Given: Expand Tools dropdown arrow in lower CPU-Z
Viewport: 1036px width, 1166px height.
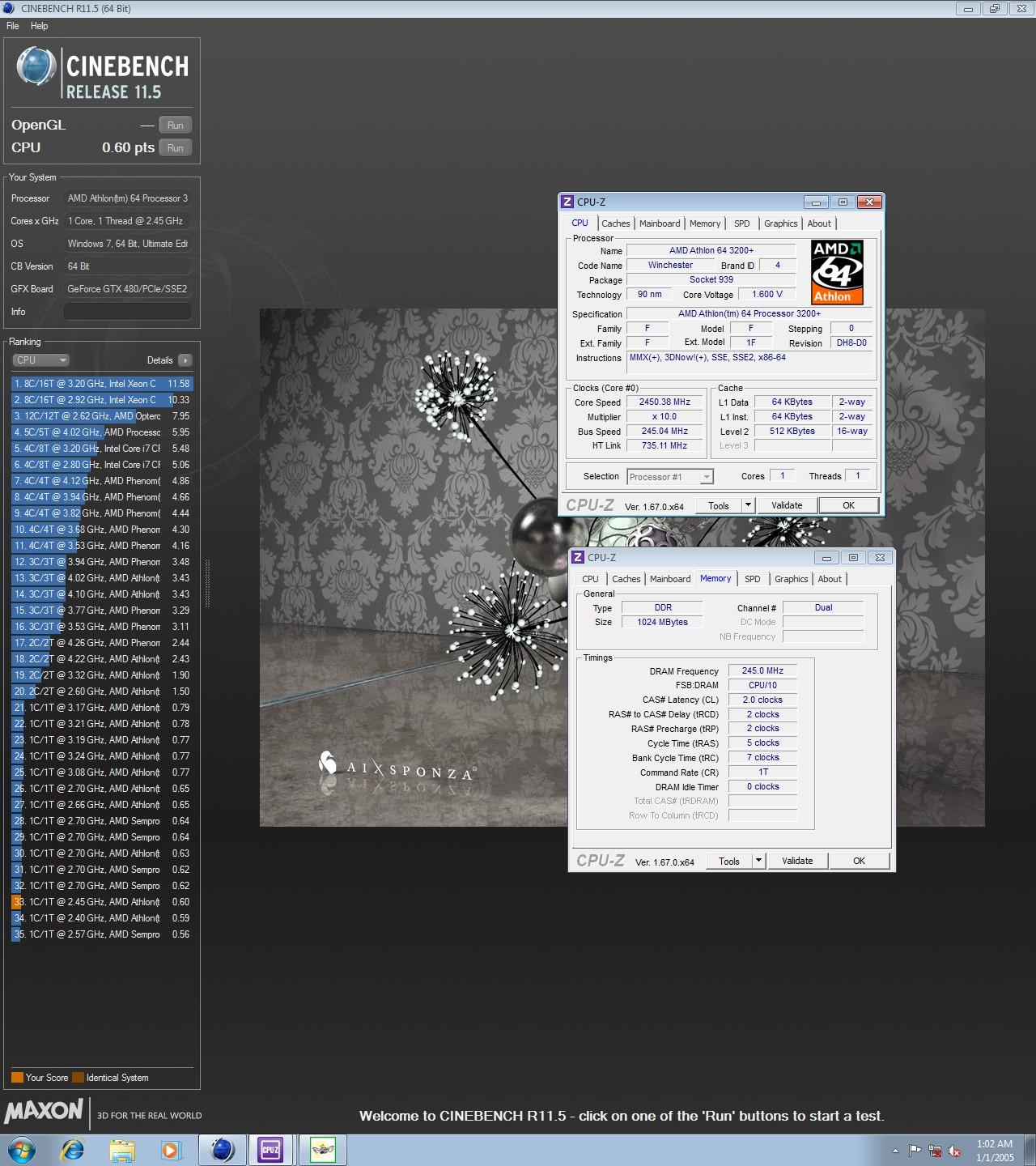Looking at the screenshot, I should click(x=758, y=861).
